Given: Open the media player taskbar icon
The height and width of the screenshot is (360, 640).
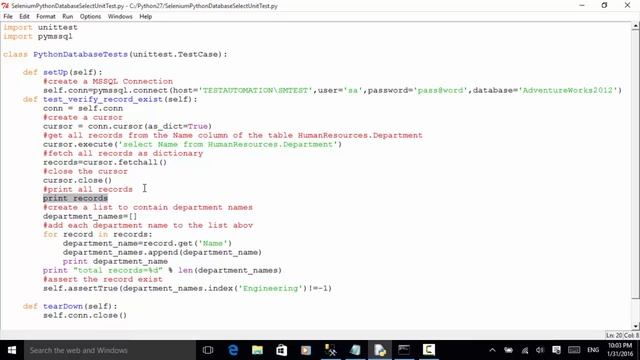Looking at the screenshot, I should 306,350.
